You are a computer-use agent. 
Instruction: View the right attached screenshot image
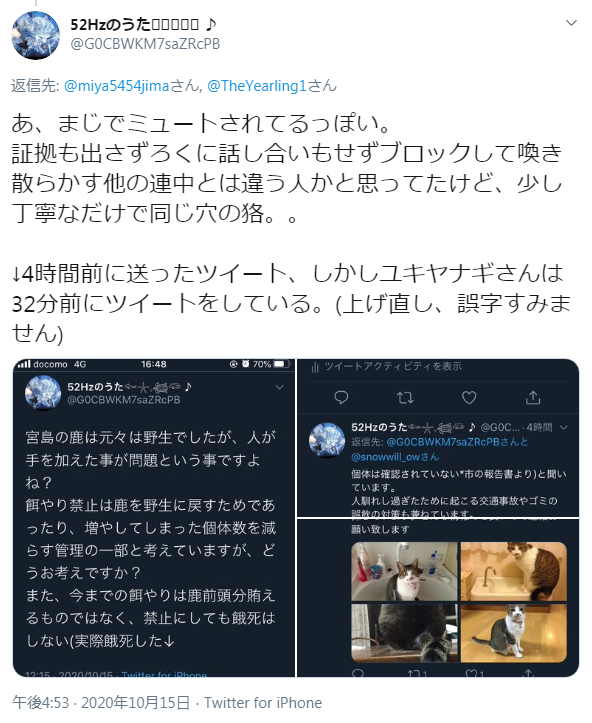[438, 518]
